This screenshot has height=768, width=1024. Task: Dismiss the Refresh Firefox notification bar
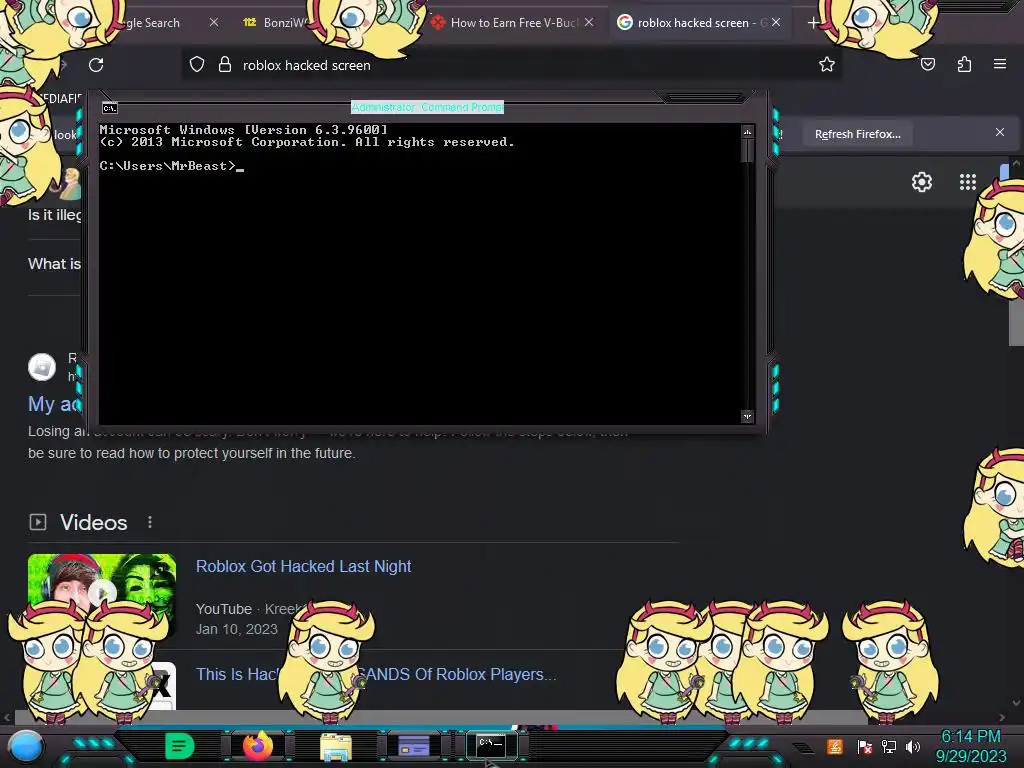(999, 132)
